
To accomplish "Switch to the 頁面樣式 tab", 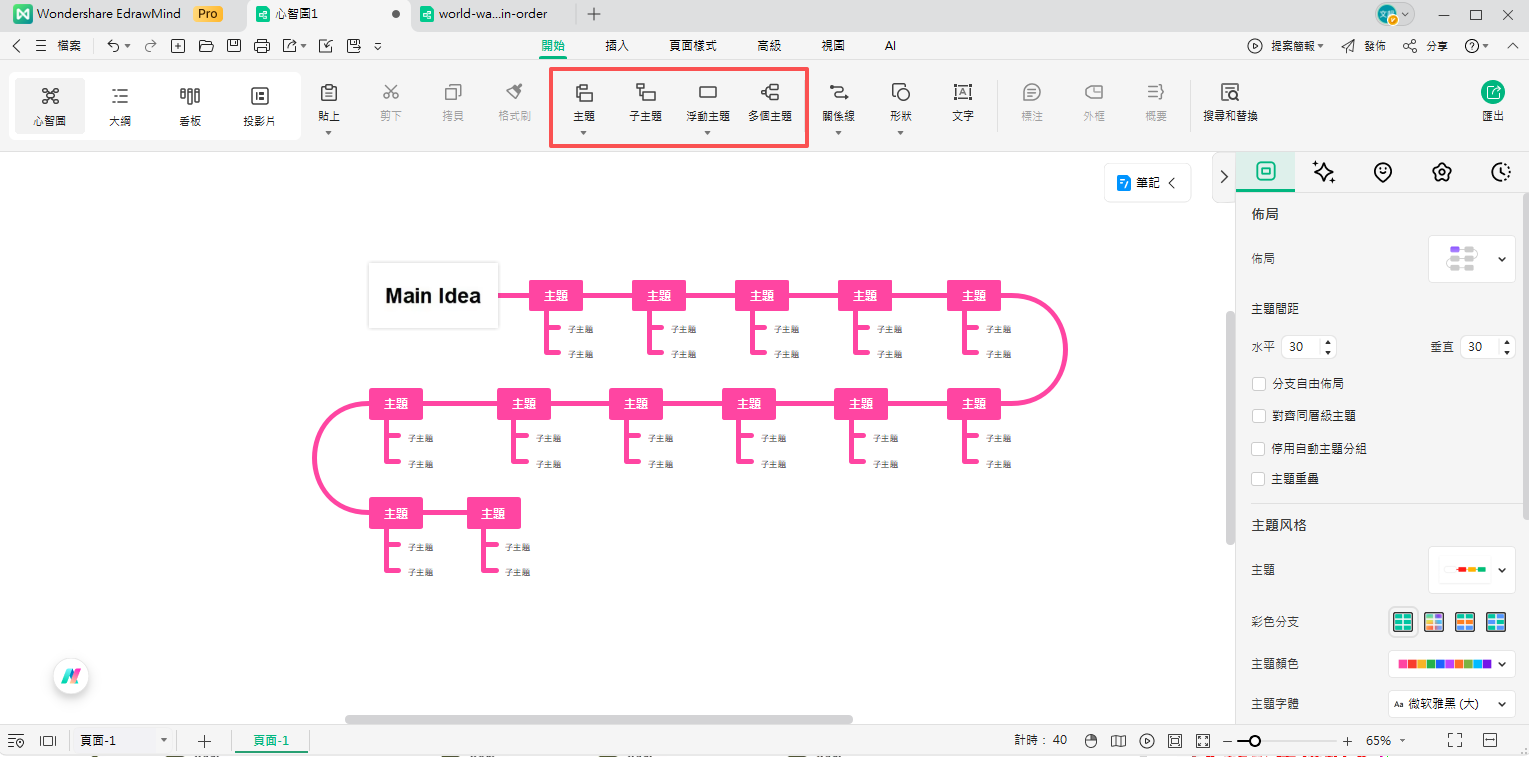I will 692,46.
